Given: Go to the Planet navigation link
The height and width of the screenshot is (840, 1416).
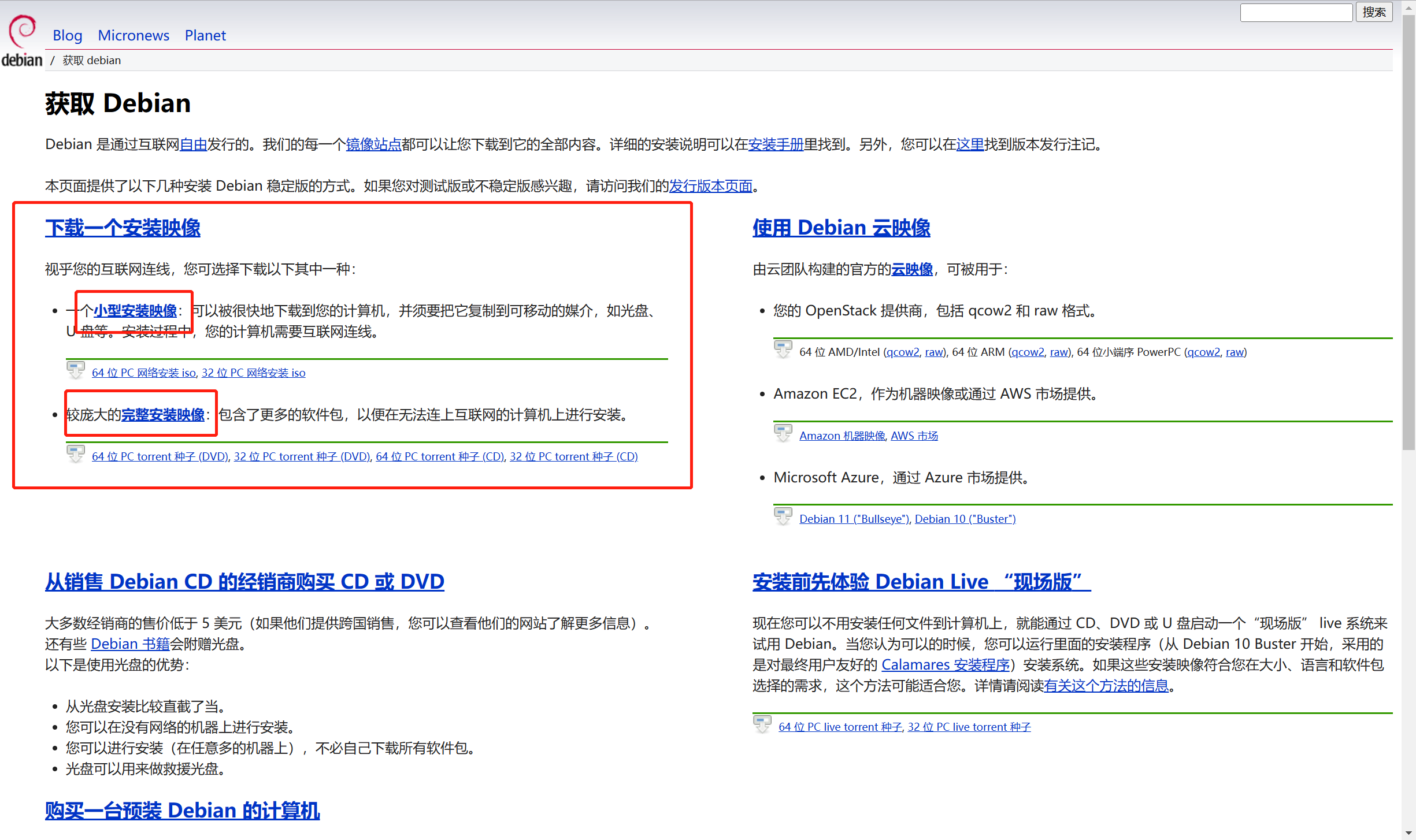Looking at the screenshot, I should tap(205, 35).
